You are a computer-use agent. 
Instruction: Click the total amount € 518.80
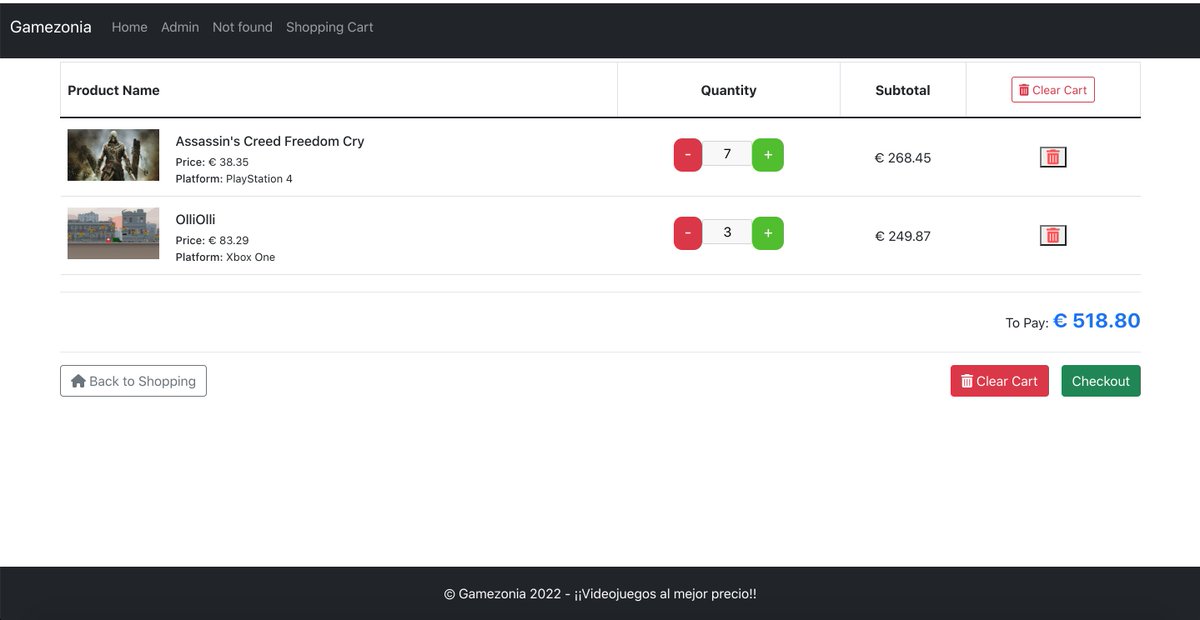[x=1096, y=320]
